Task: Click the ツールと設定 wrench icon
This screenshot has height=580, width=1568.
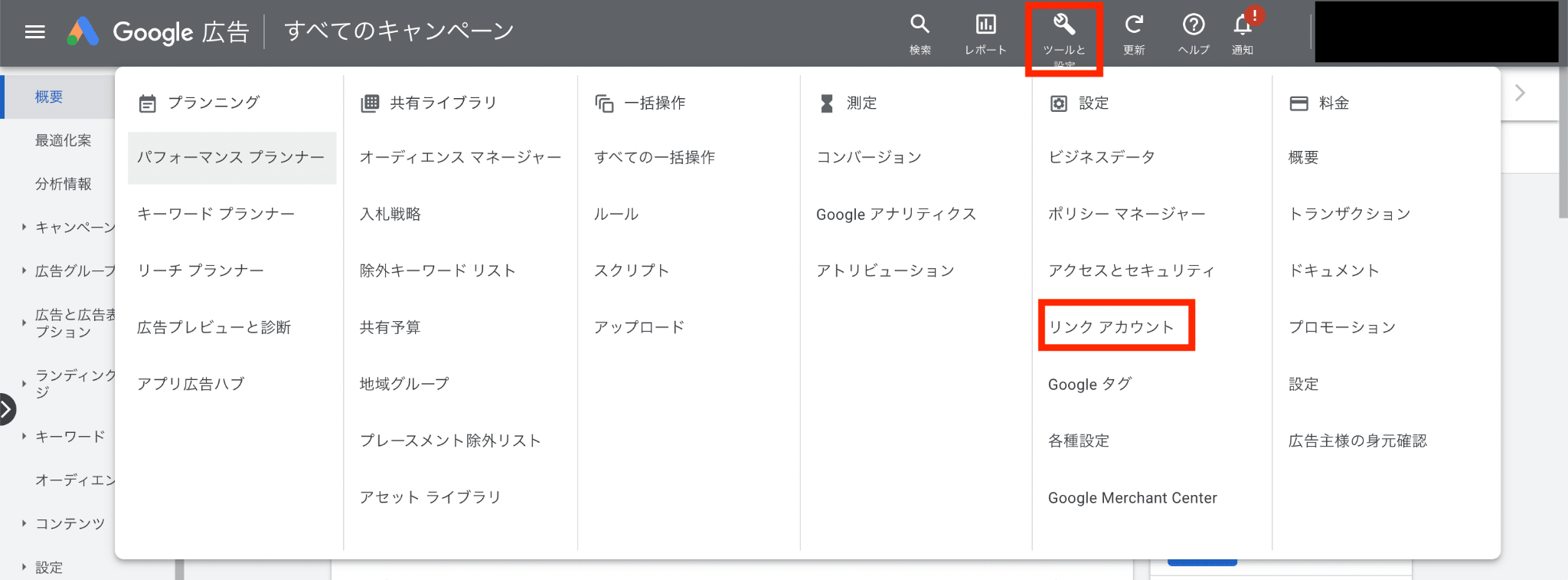Action: point(1064,25)
